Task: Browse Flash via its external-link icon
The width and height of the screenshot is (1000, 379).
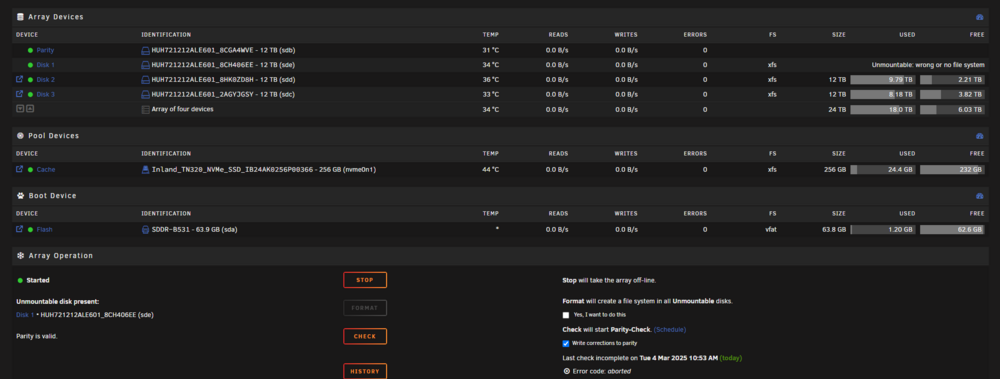Action: tap(19, 229)
